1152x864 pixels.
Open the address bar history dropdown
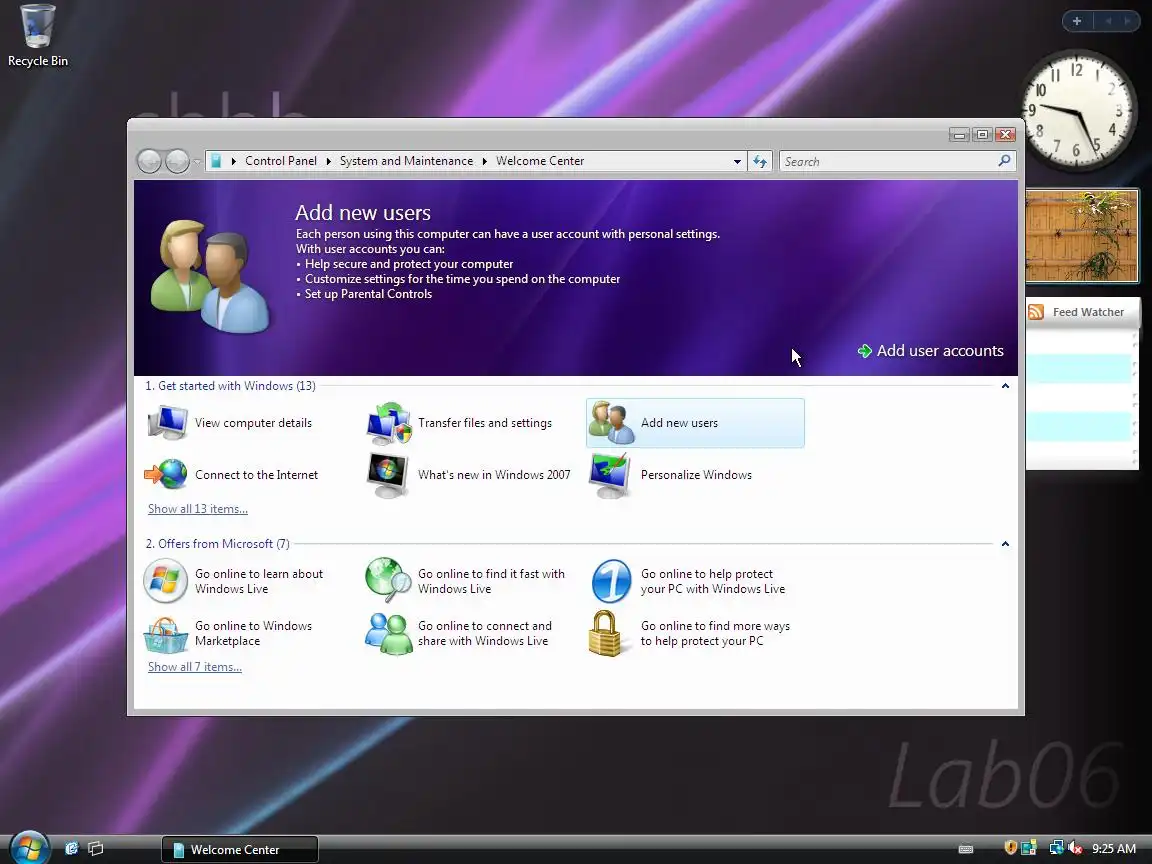pos(737,162)
